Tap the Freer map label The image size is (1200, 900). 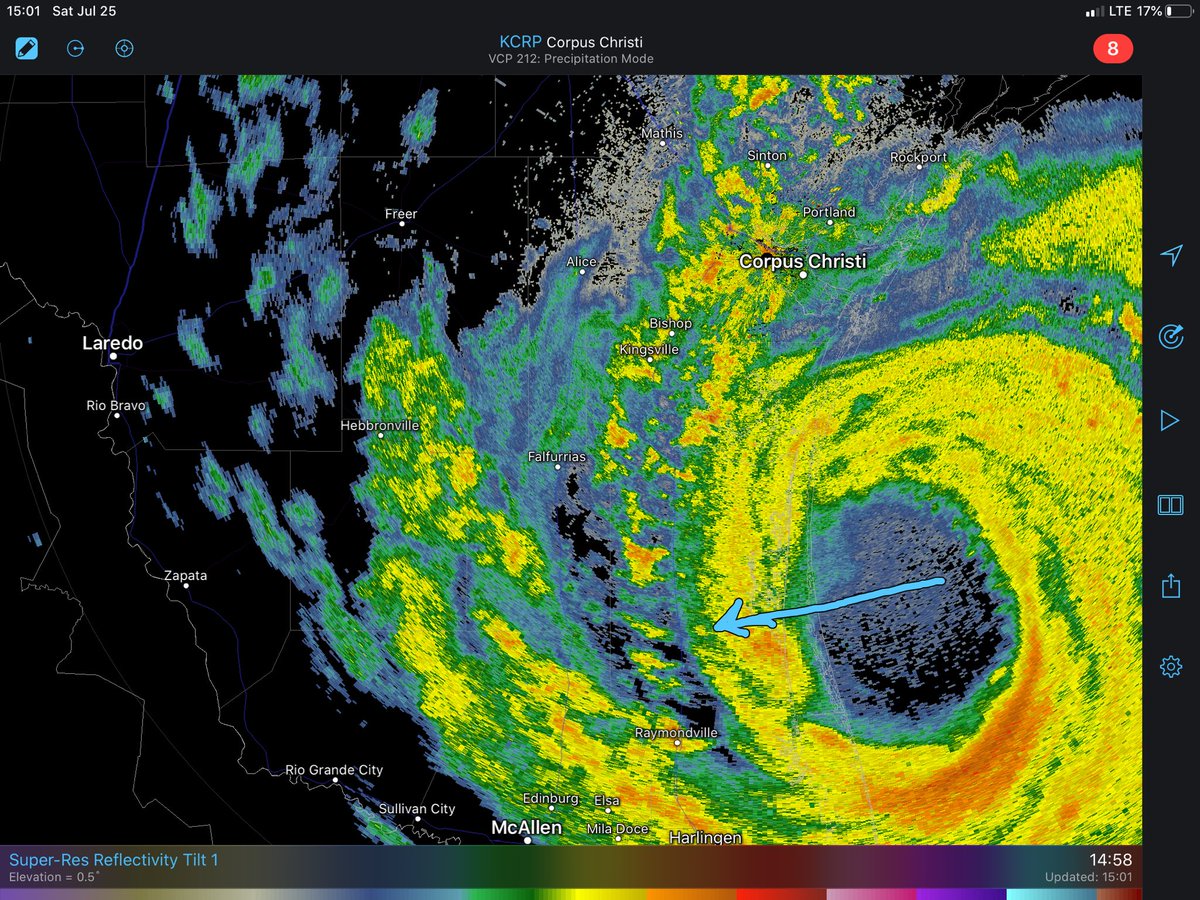[401, 214]
